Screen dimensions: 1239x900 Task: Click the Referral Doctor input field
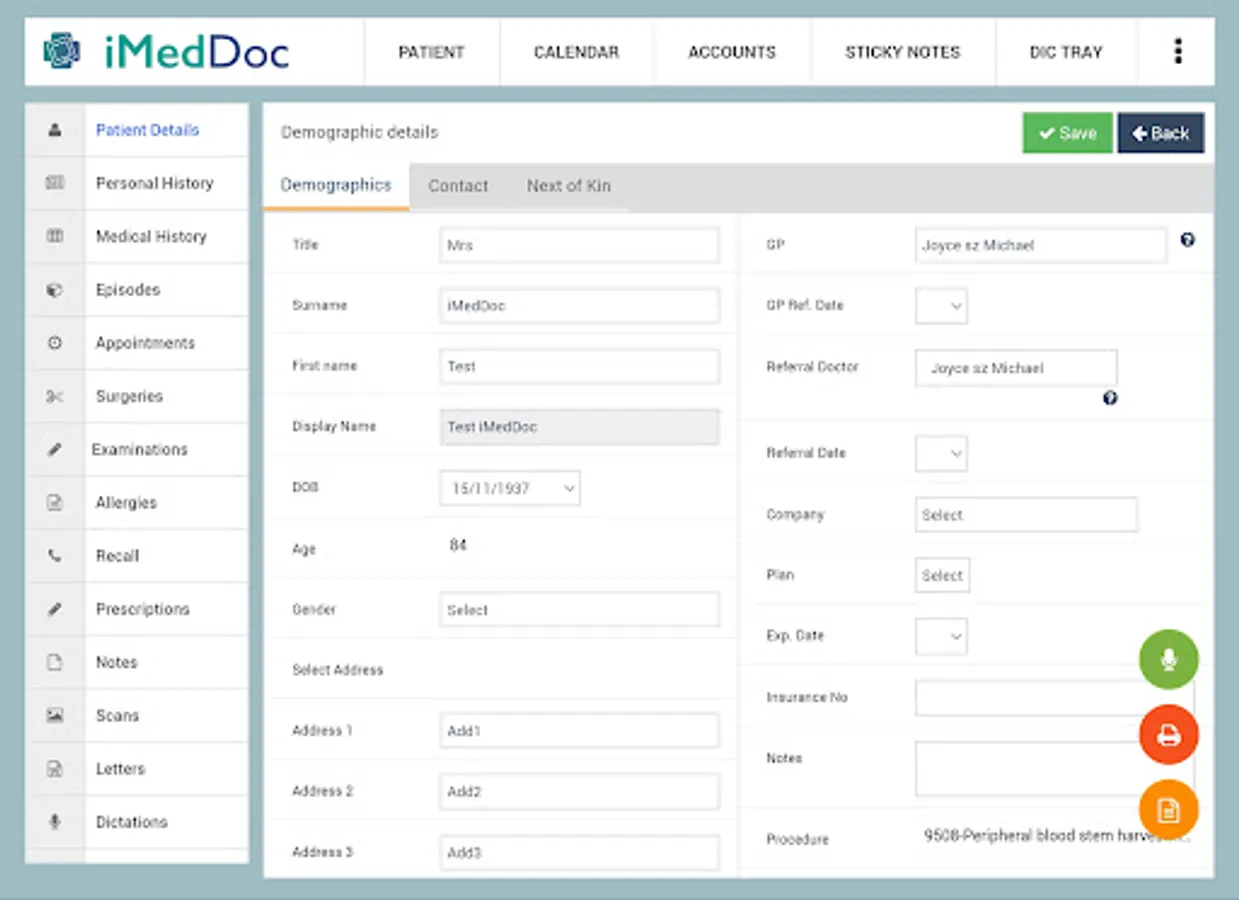click(1016, 368)
